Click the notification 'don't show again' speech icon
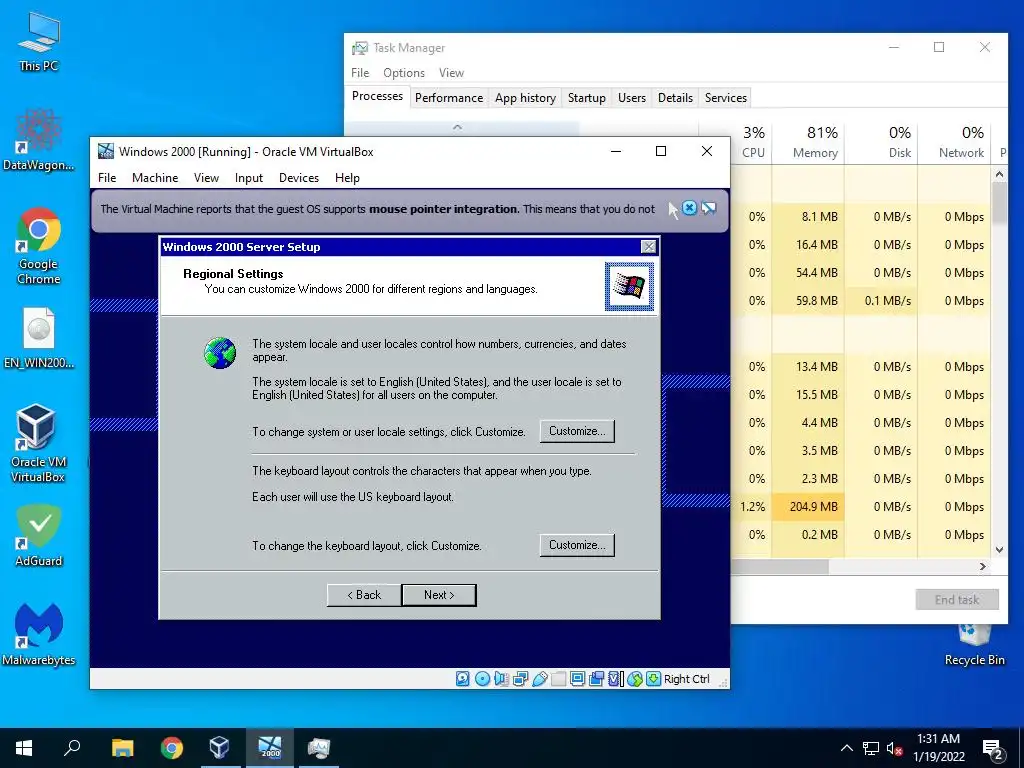The image size is (1024, 768). (709, 208)
